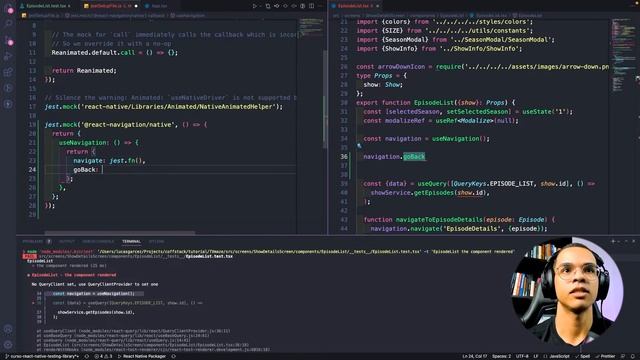
Task: Click the git branch name in status bar
Action: pyautogui.click(x=42, y=356)
